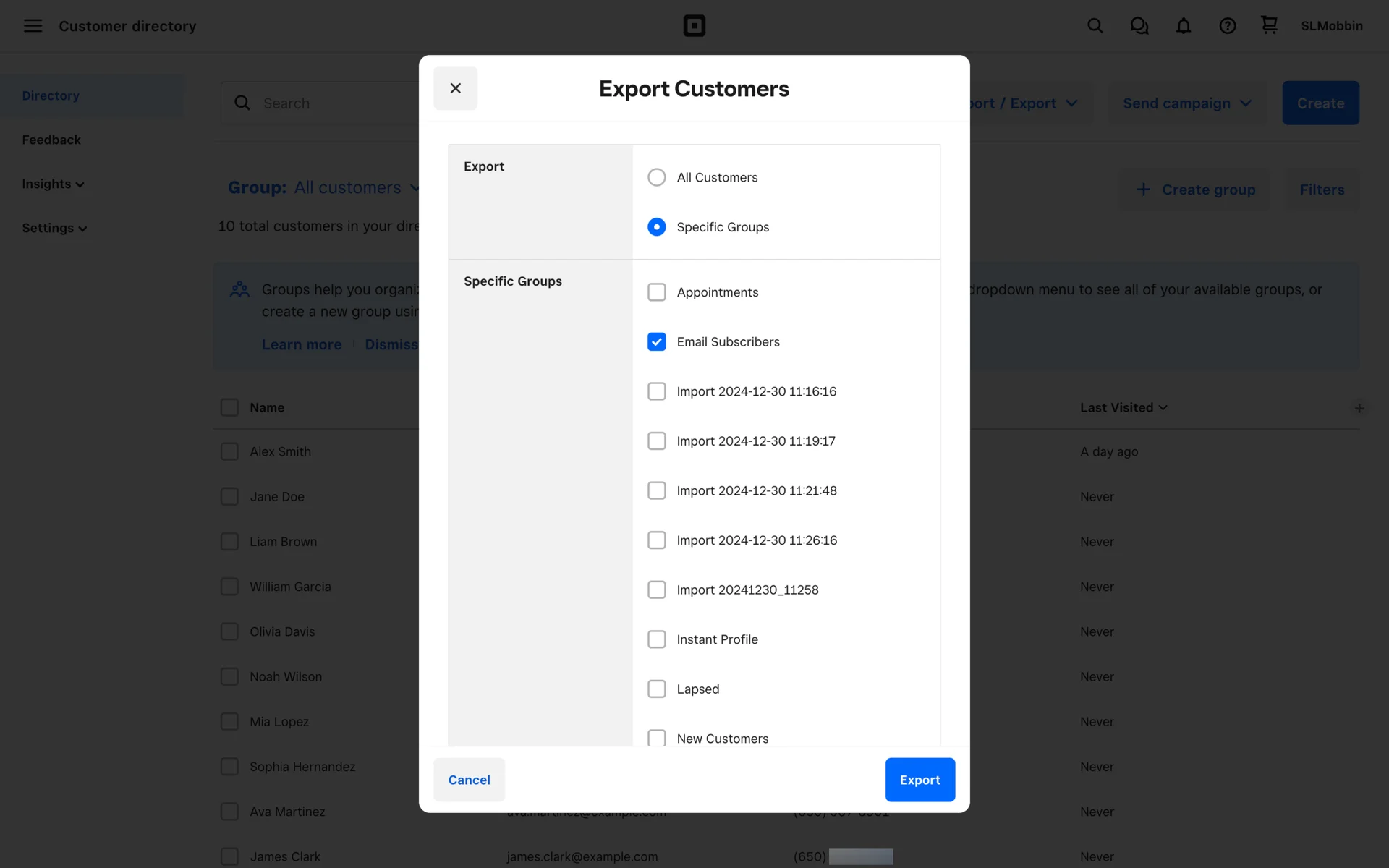Open the Send campaign dropdown

click(x=1186, y=103)
